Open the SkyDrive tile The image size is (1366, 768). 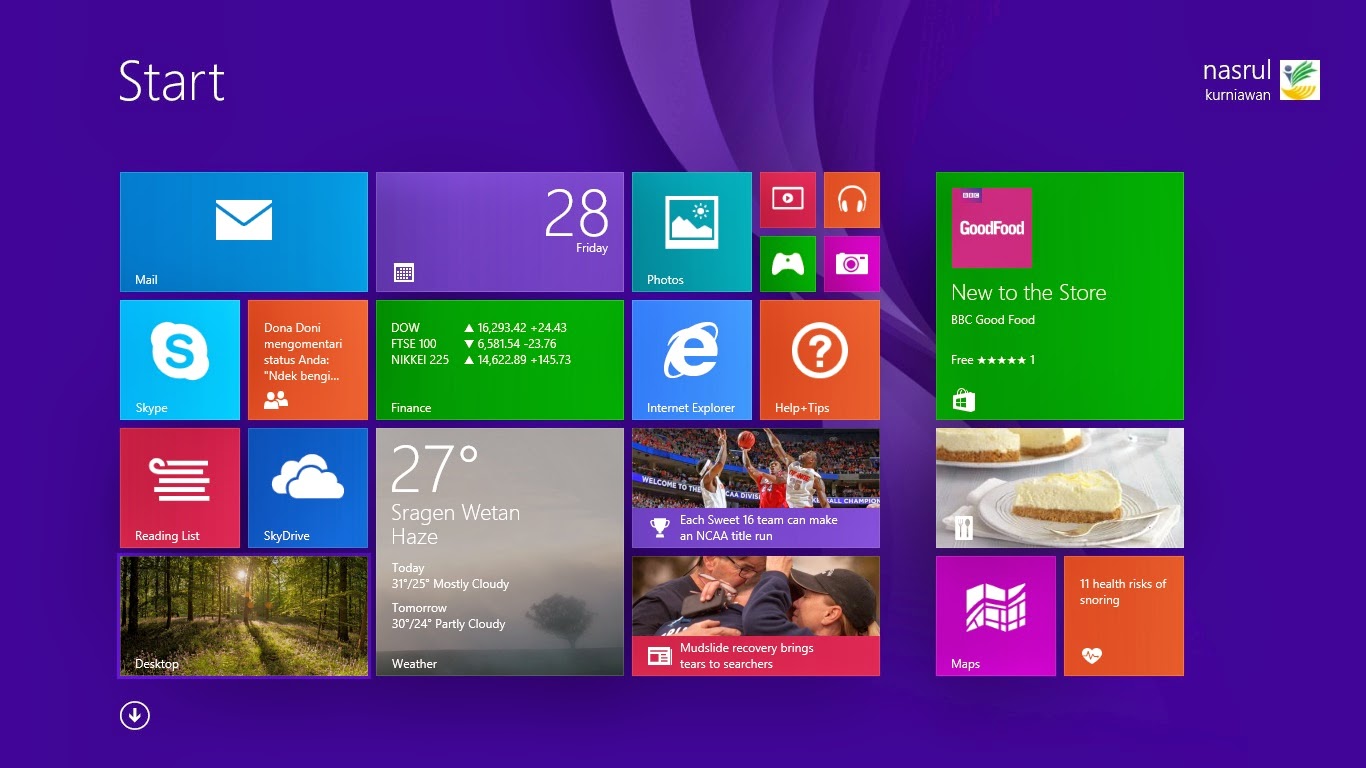[308, 488]
